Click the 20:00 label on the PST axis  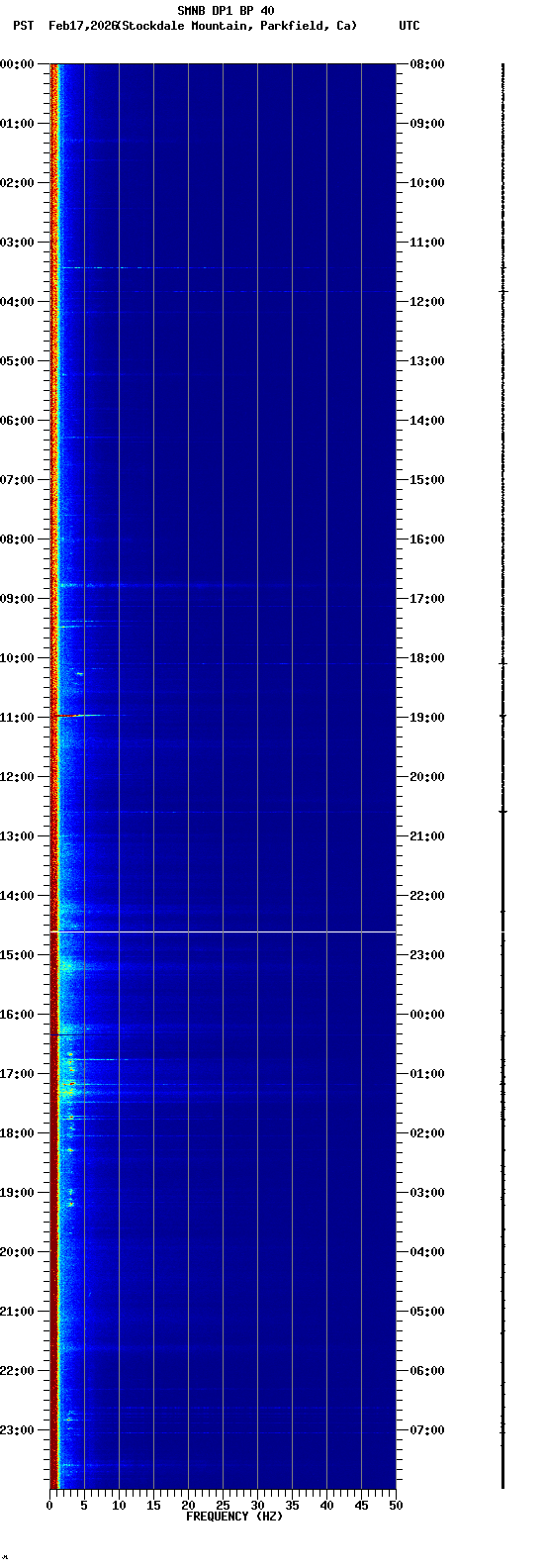click(18, 1252)
